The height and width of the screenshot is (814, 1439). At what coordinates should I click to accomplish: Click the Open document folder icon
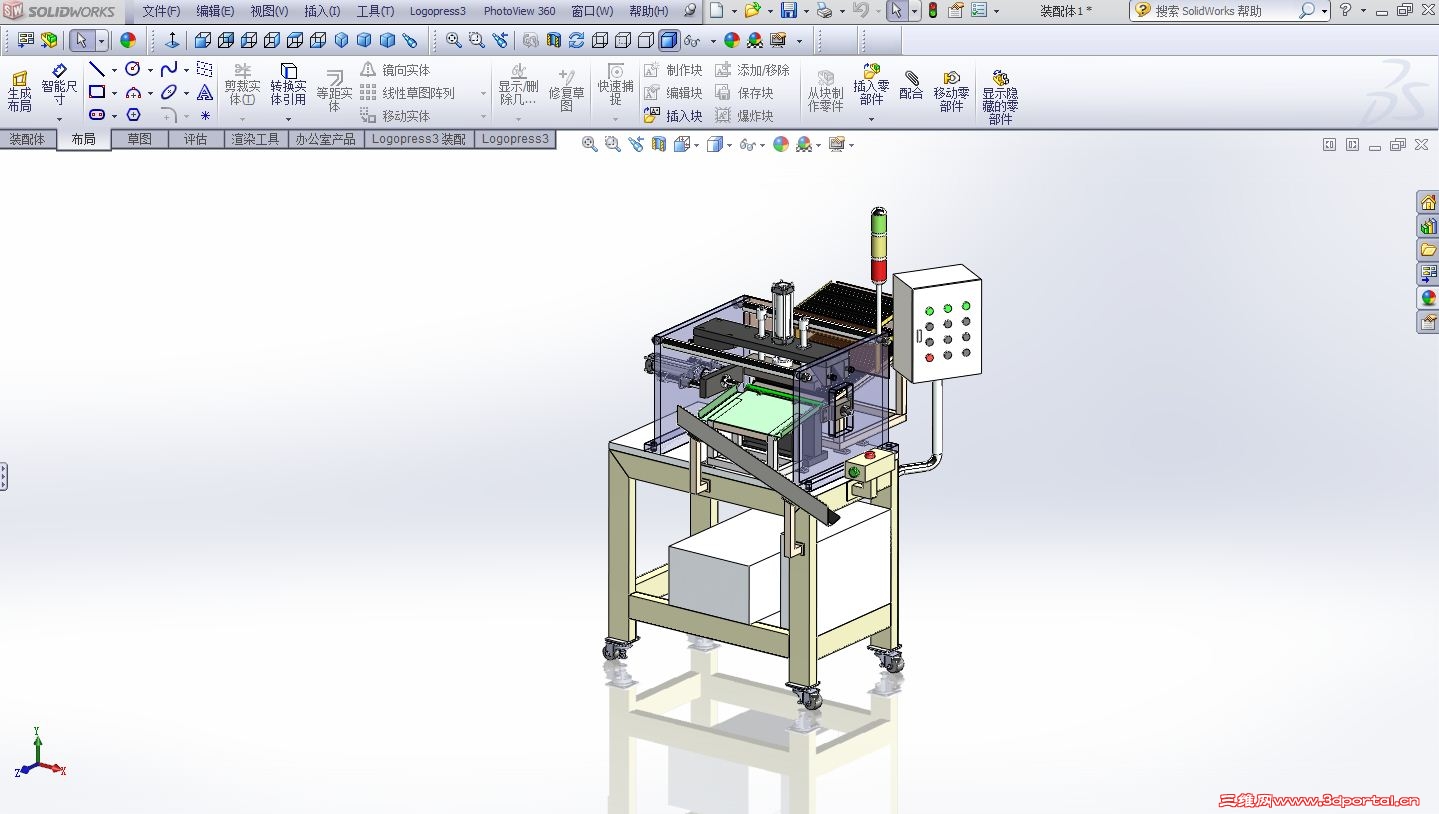click(752, 10)
